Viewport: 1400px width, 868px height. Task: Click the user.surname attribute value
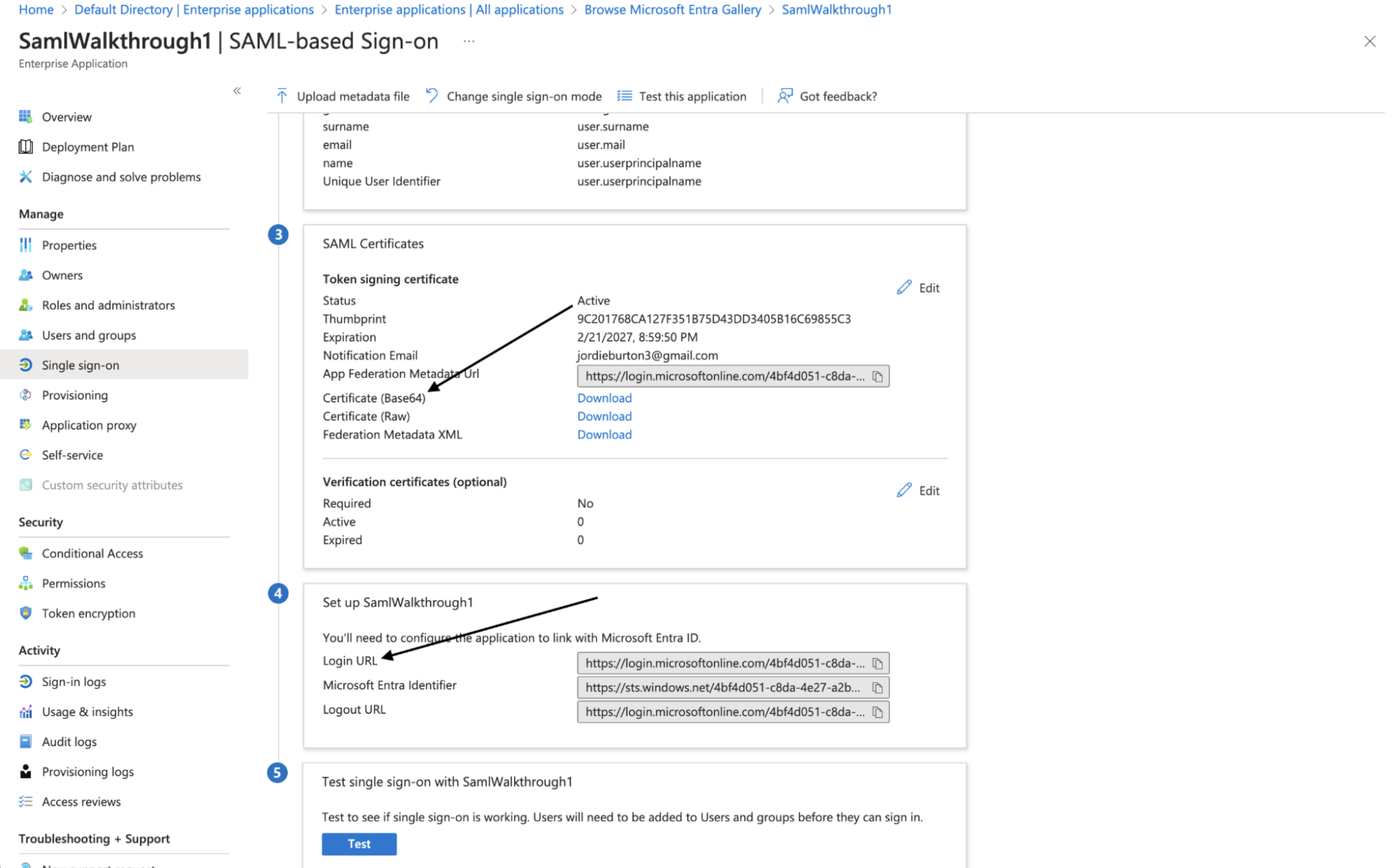tap(613, 126)
